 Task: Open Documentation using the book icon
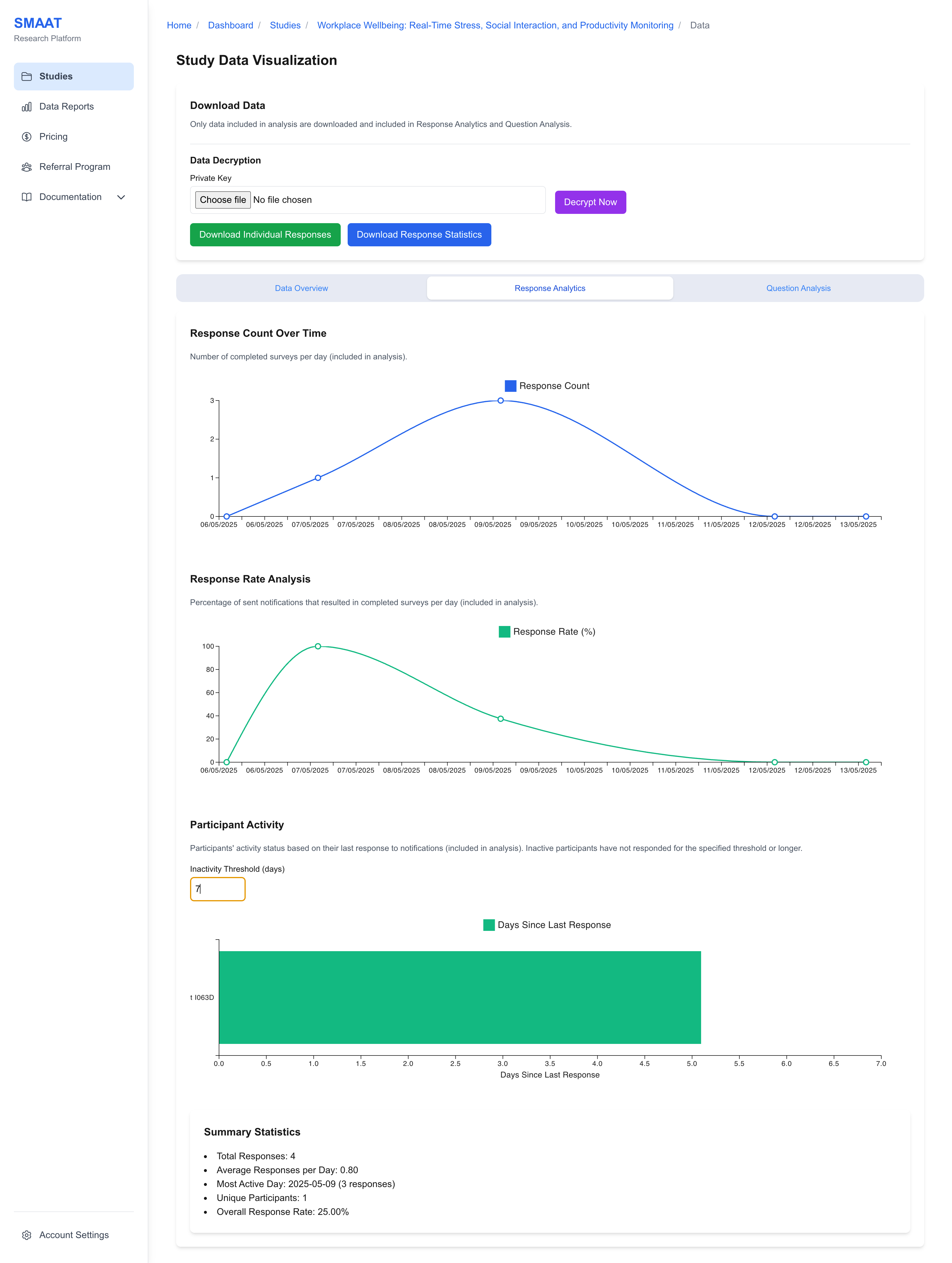point(27,197)
